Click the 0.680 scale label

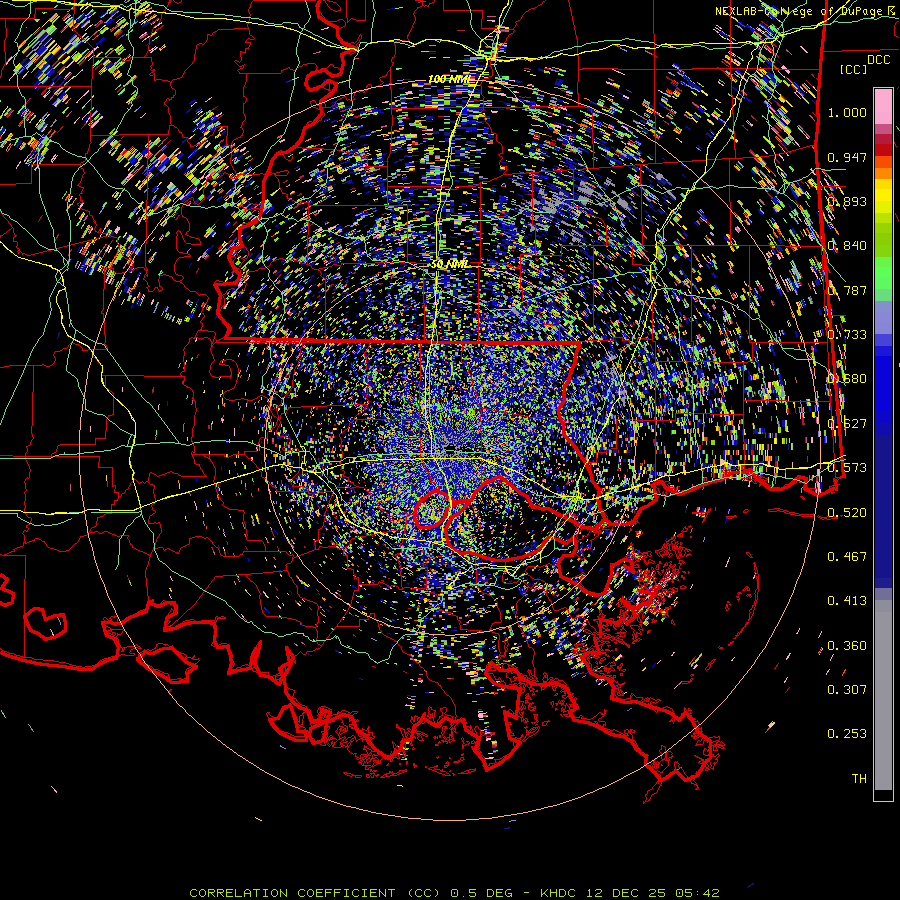point(847,379)
